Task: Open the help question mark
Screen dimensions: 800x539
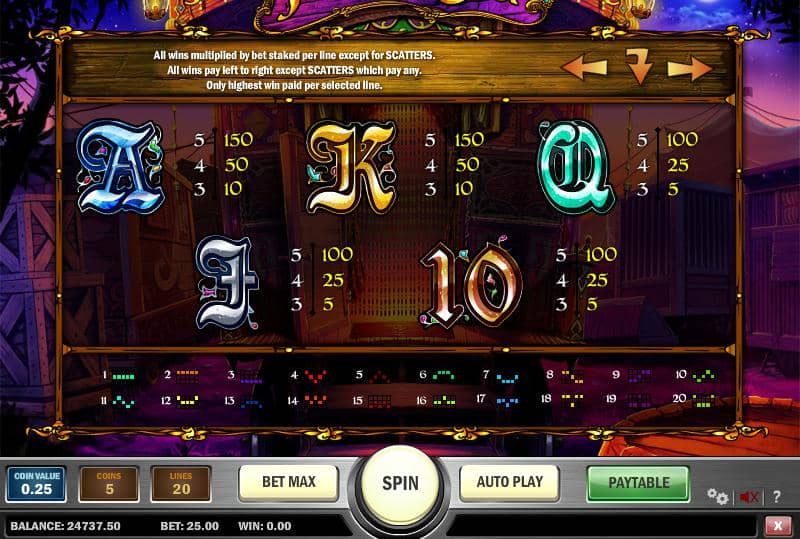Action: tap(777, 496)
